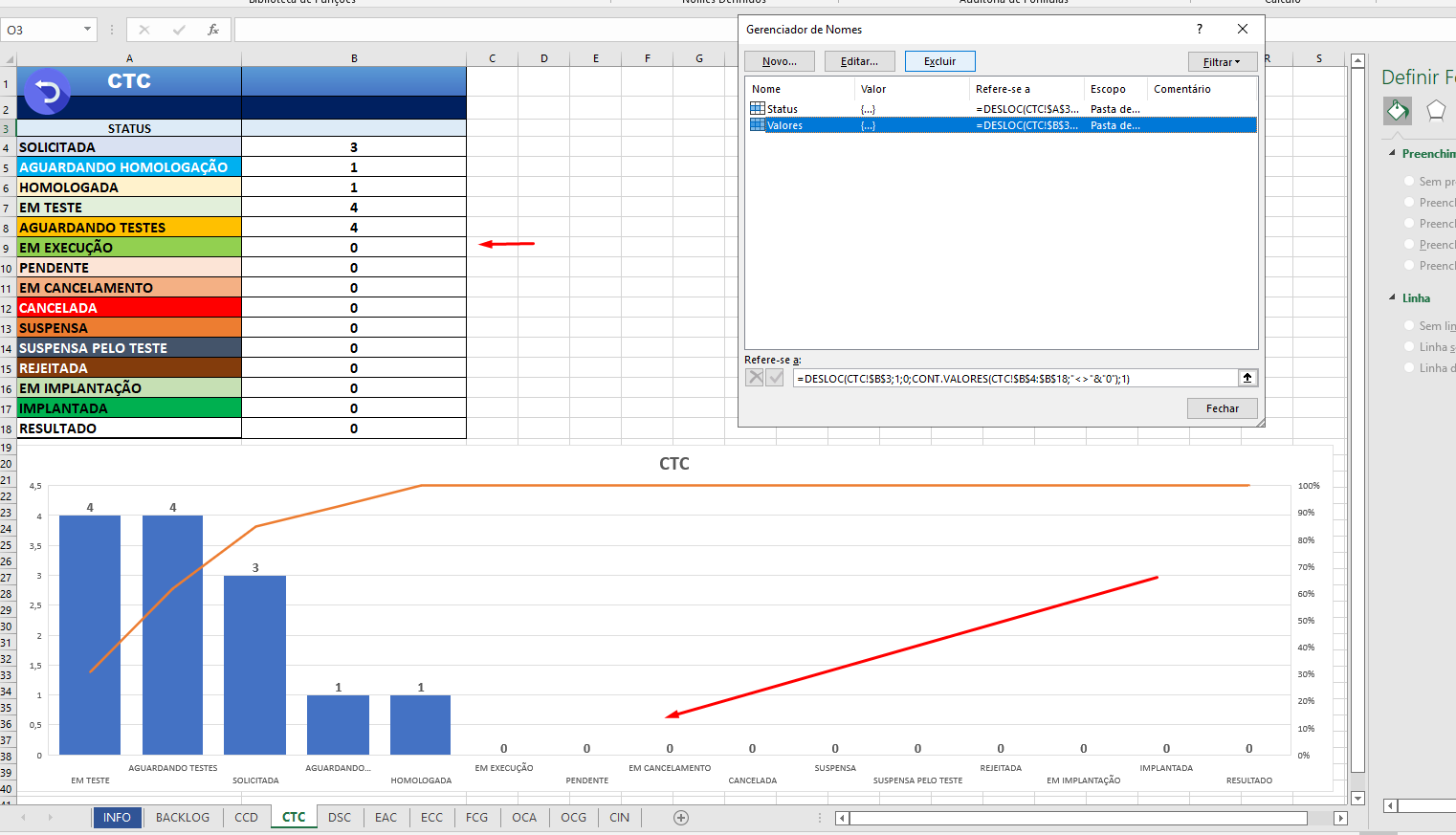This screenshot has height=835, width=1456.
Task: Click the purple back-arrow icon beside CTC
Action: pyautogui.click(x=47, y=92)
